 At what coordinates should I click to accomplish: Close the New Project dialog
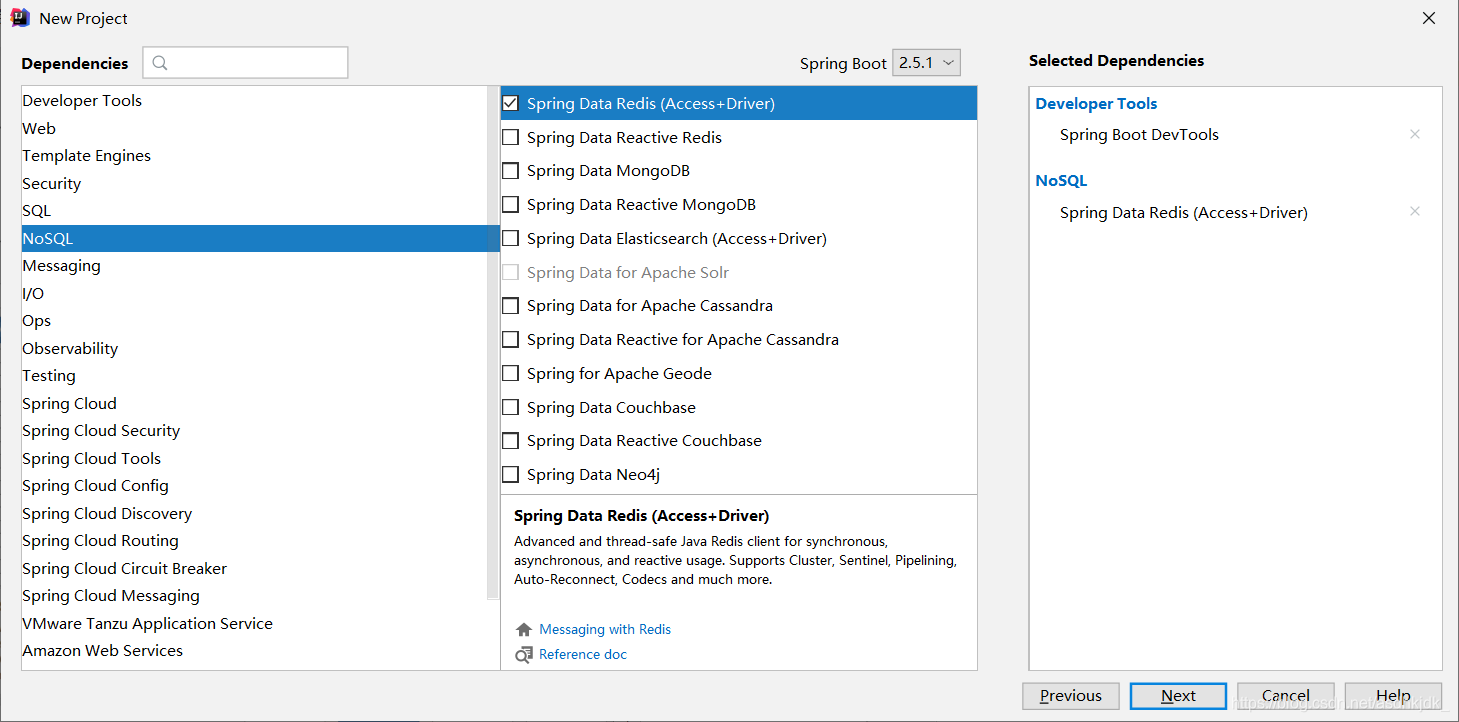pyautogui.click(x=1429, y=18)
